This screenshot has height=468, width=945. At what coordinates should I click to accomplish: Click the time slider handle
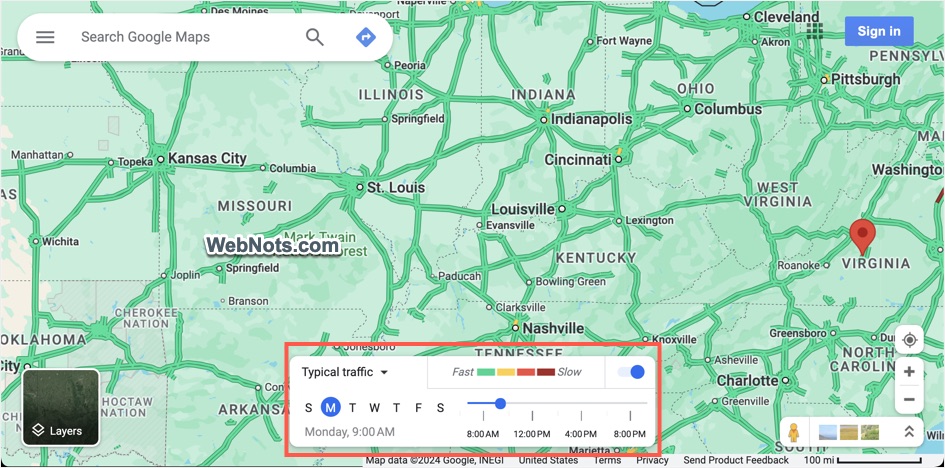coord(500,403)
